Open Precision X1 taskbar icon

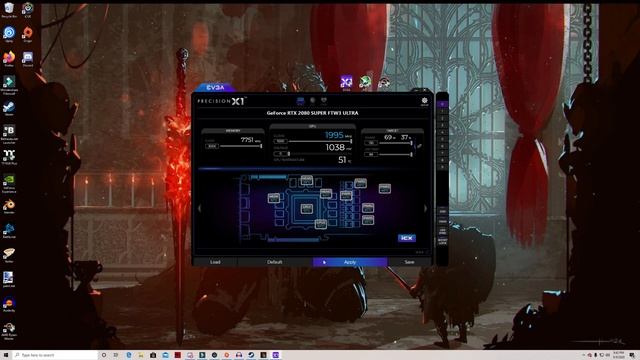[x=276, y=355]
